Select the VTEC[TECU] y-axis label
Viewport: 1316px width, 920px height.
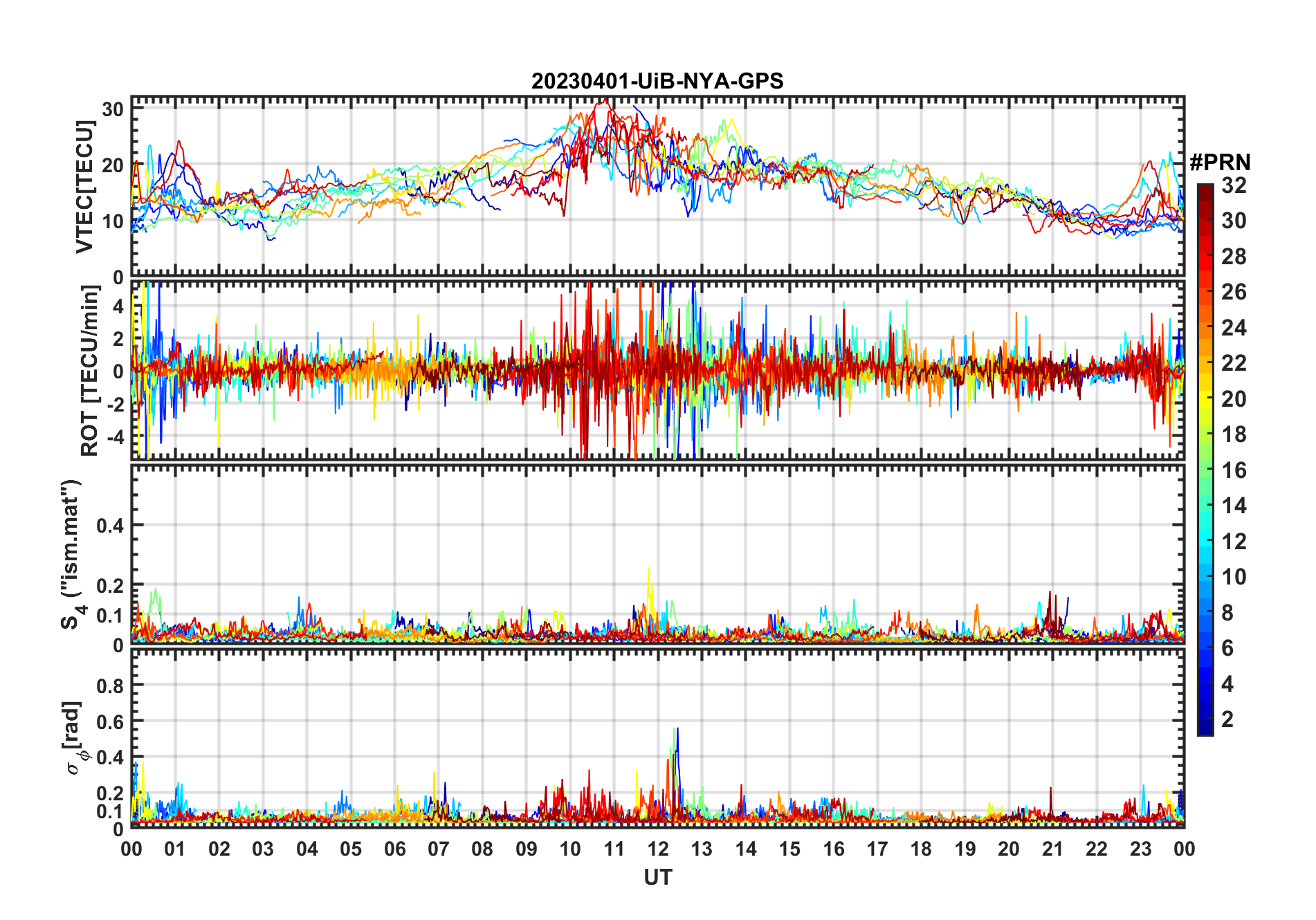[84, 187]
